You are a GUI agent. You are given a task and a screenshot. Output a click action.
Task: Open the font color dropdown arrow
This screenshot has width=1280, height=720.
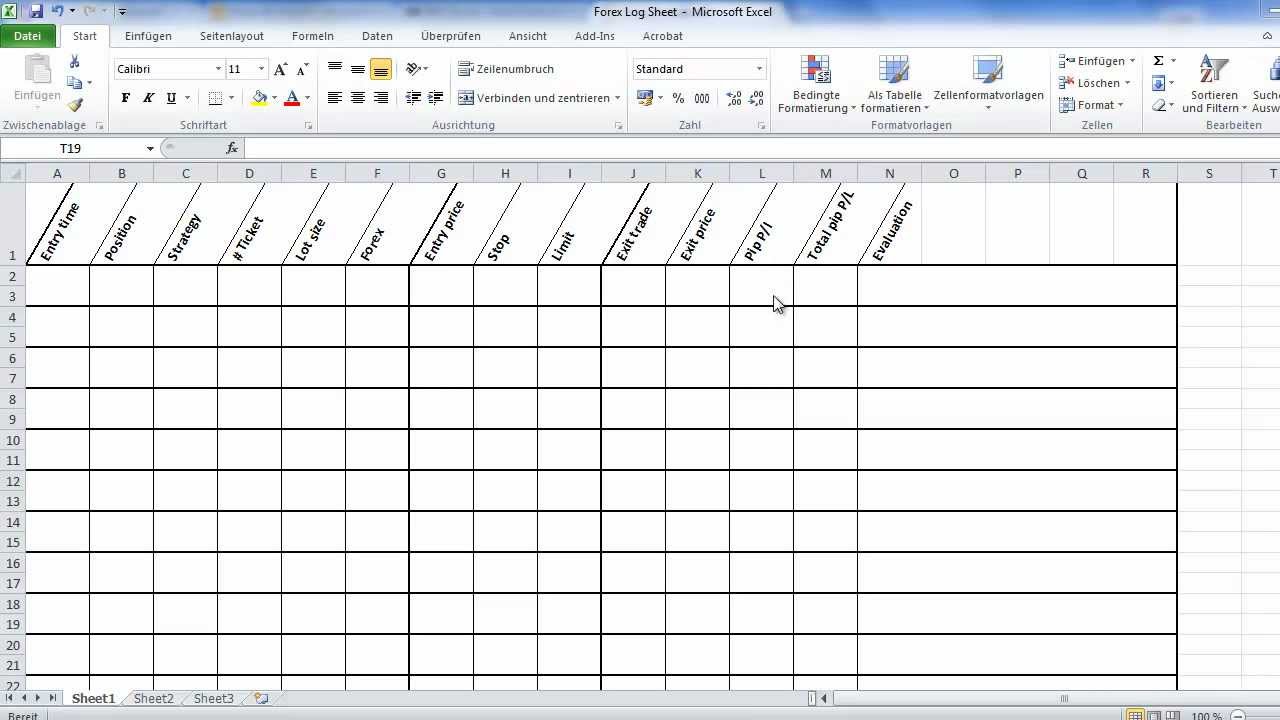tap(307, 98)
